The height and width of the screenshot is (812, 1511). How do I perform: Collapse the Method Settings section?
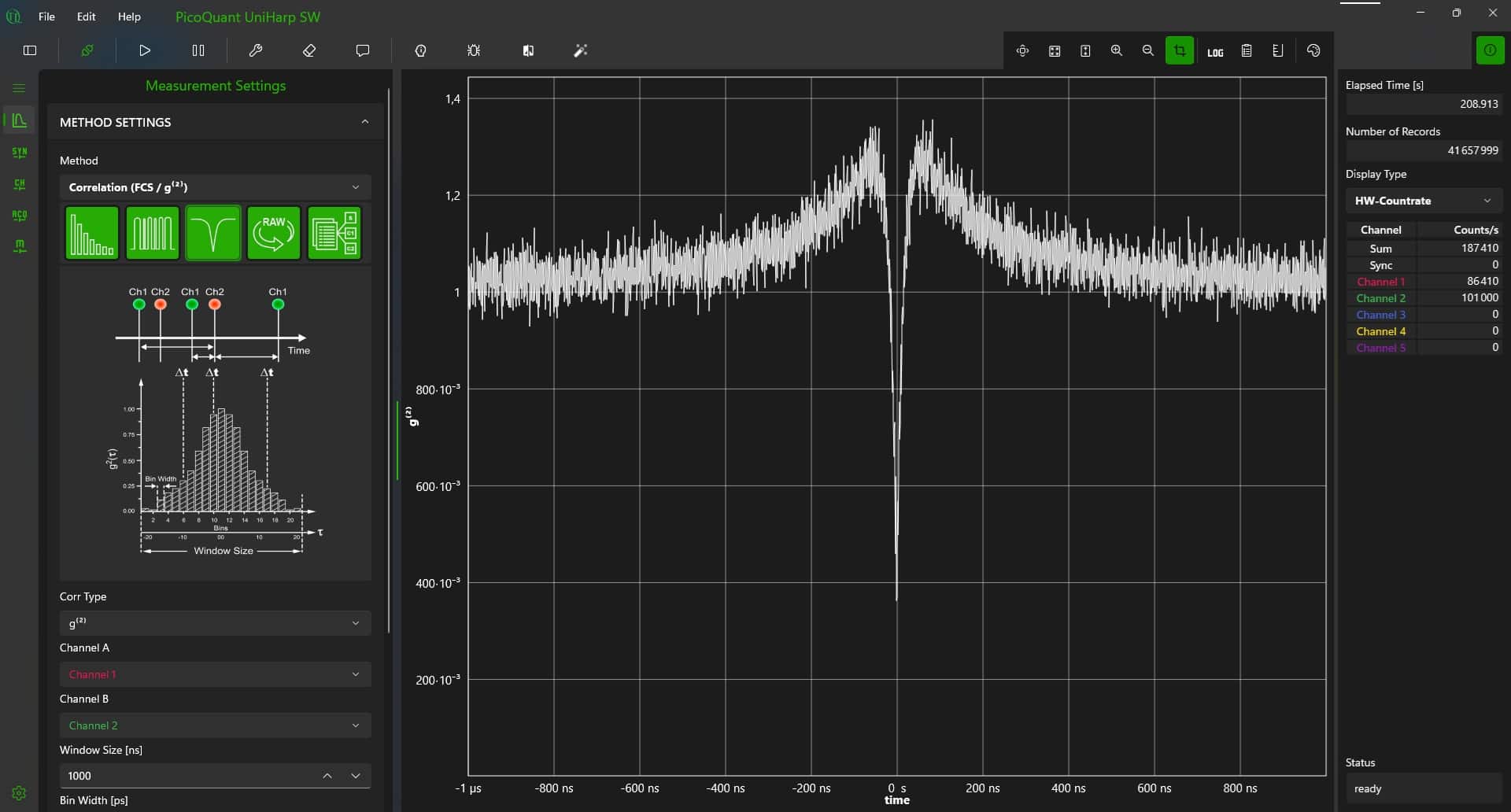point(364,122)
